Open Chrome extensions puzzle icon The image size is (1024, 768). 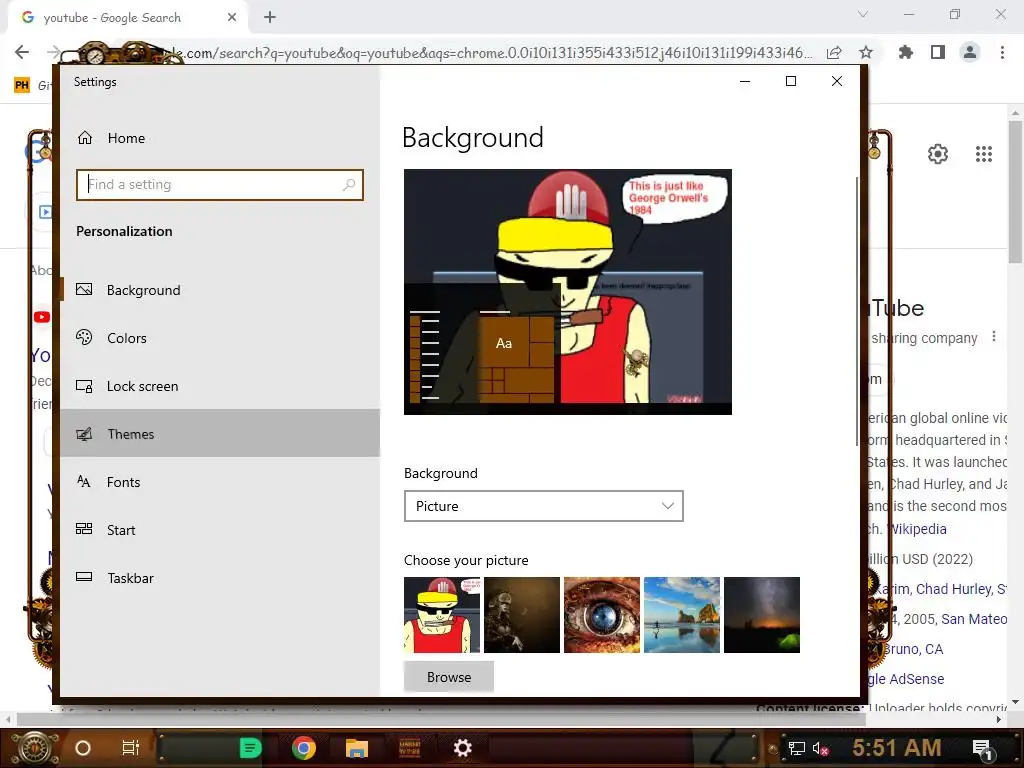tap(906, 52)
